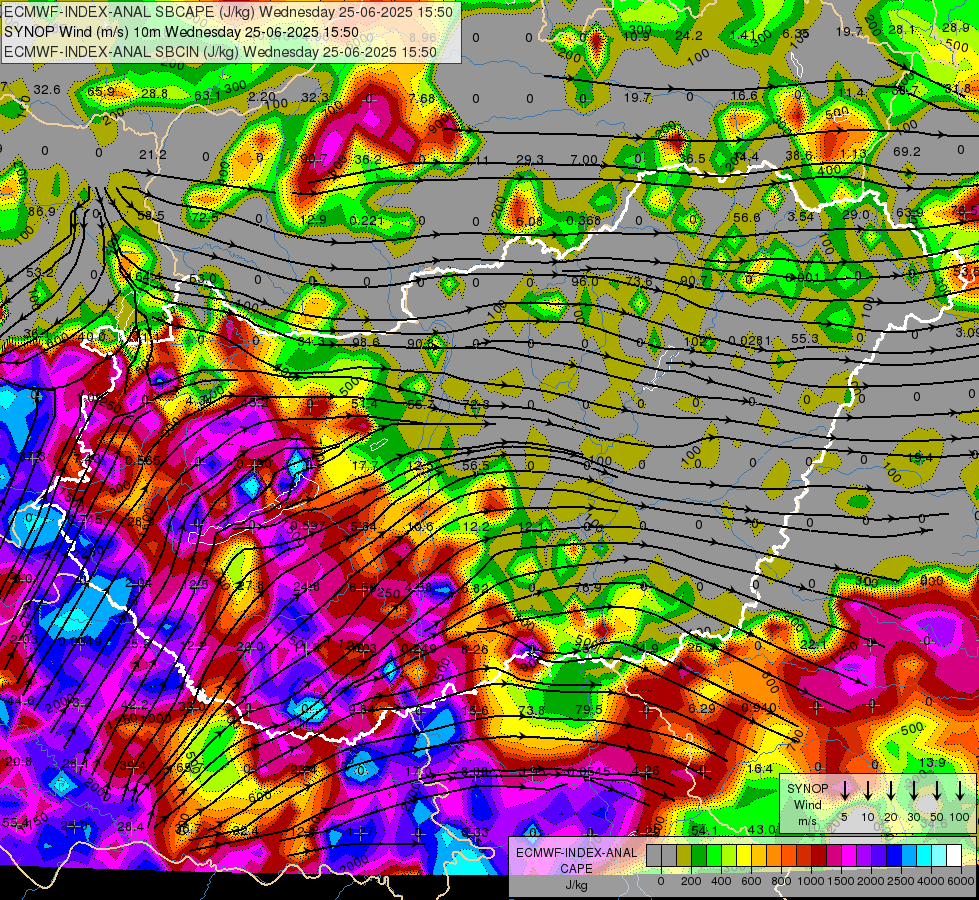979x900 pixels.
Task: Click the 'CAPE' label in the bottom legend
Action: point(576,869)
